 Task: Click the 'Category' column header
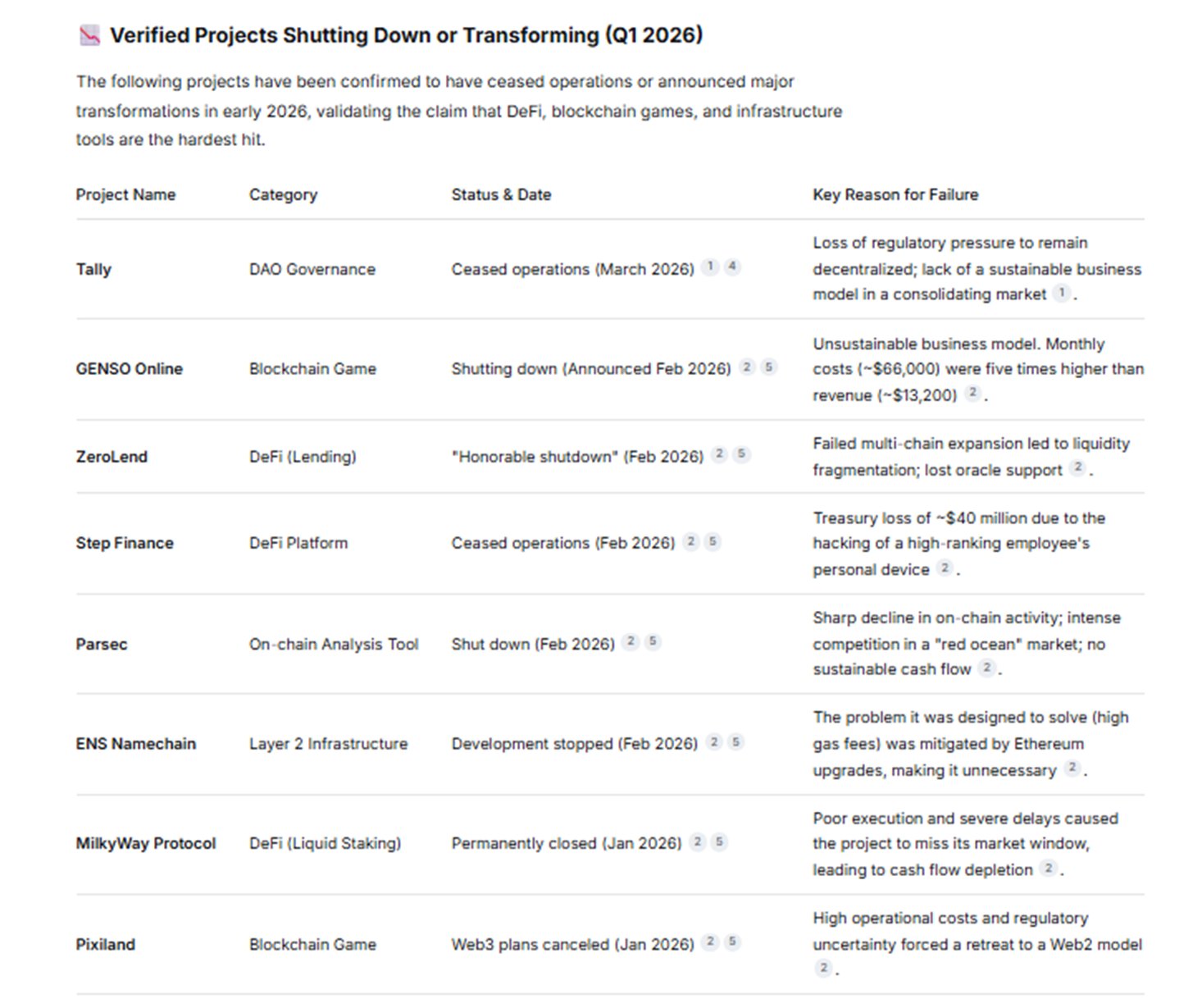pyautogui.click(x=283, y=195)
